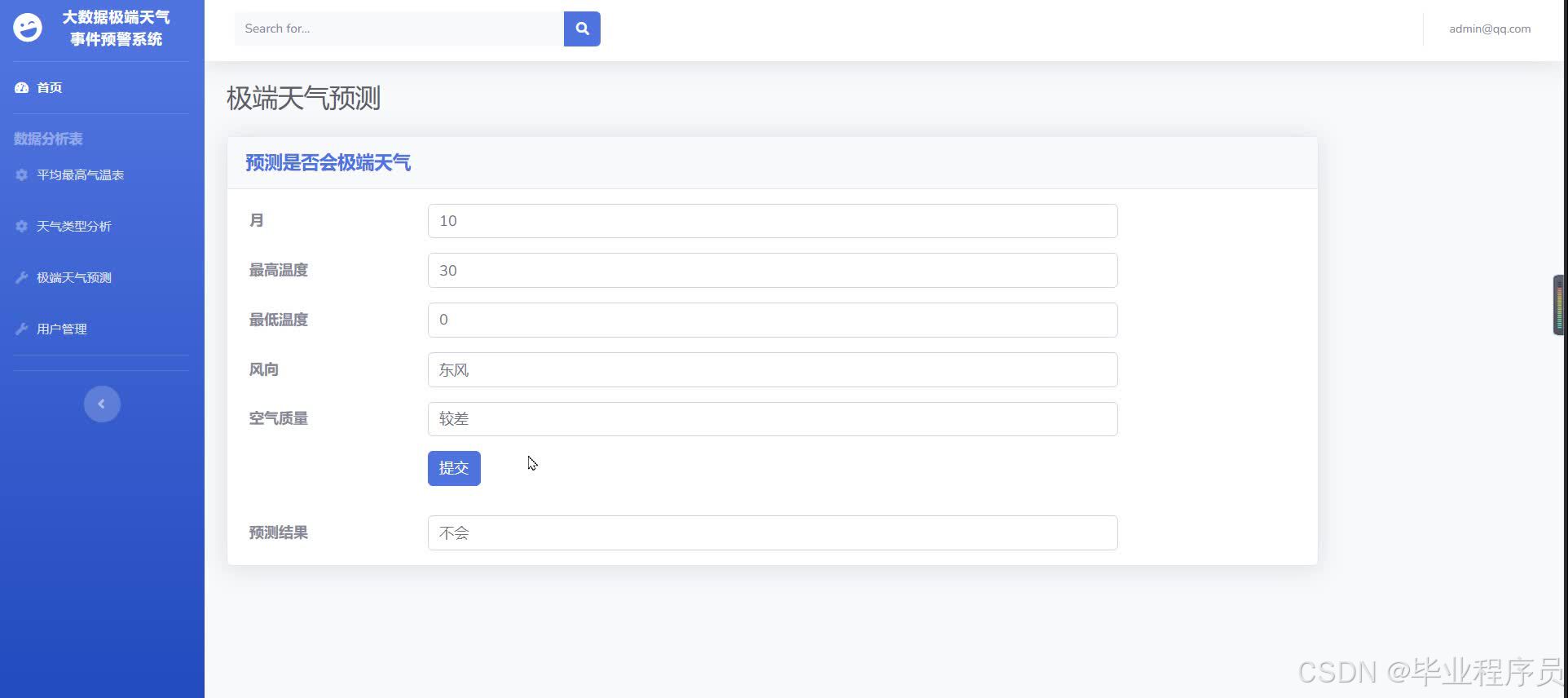
Task: Submit the form with the 提交 button
Action: (454, 468)
